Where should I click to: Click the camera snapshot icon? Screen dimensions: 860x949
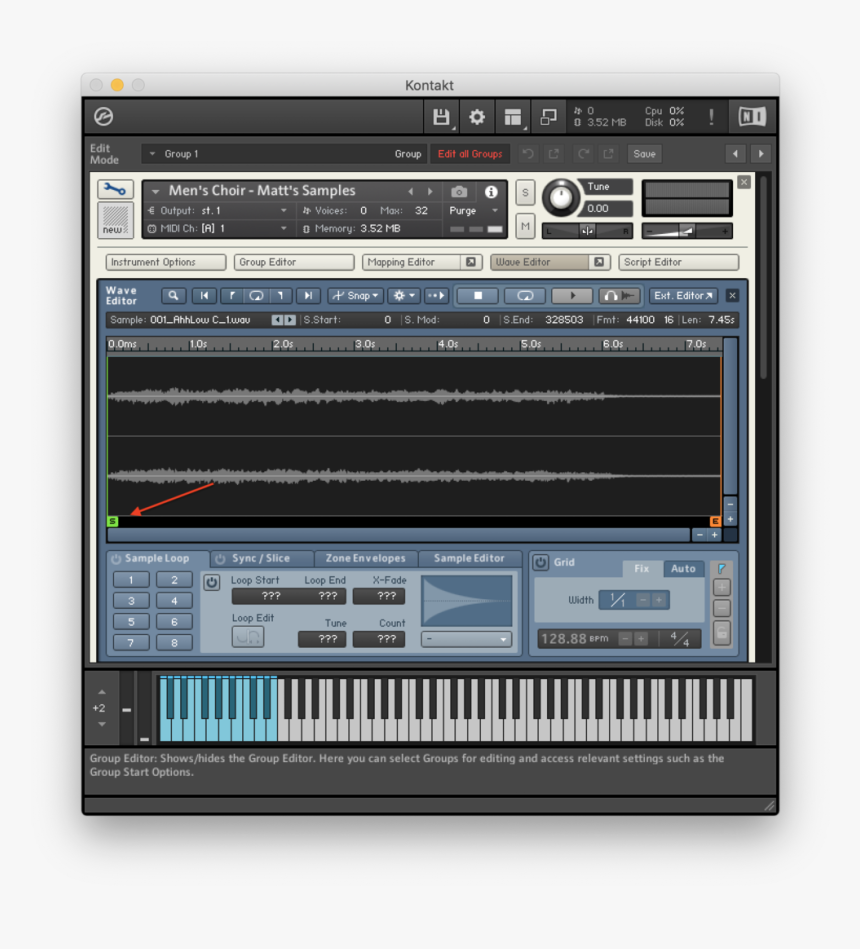[459, 191]
